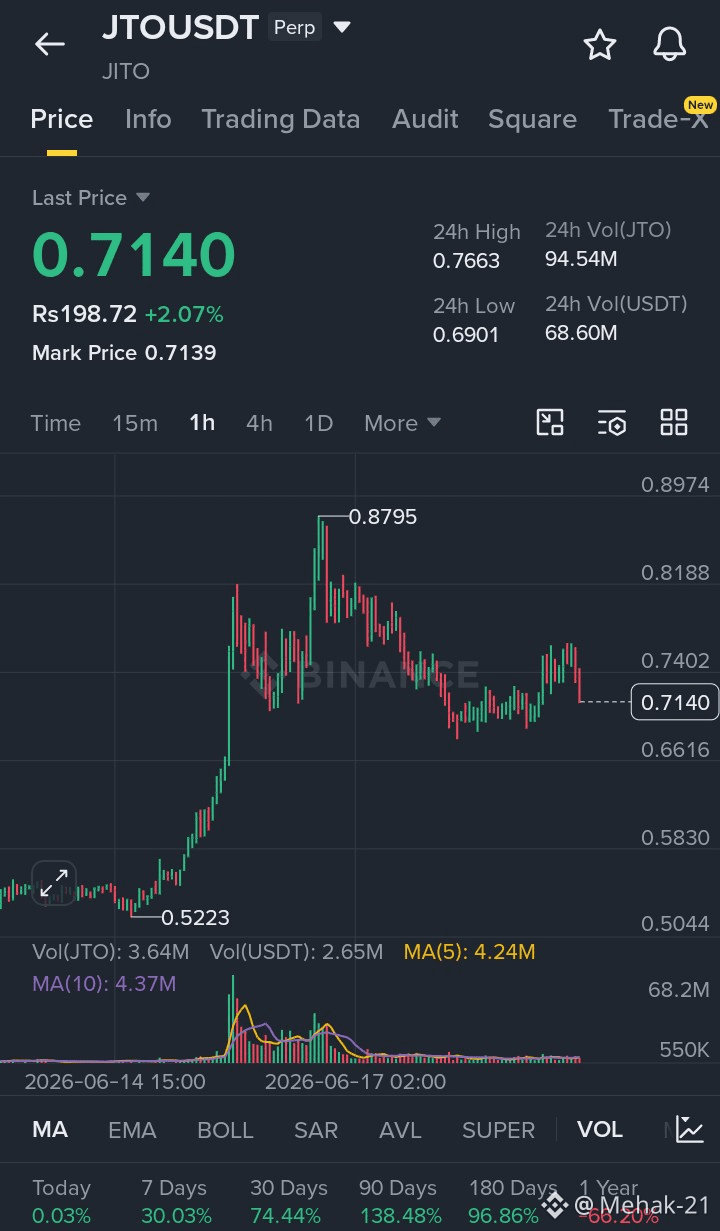Select the 1D chart interval
This screenshot has width=720, height=1231.
[318, 423]
